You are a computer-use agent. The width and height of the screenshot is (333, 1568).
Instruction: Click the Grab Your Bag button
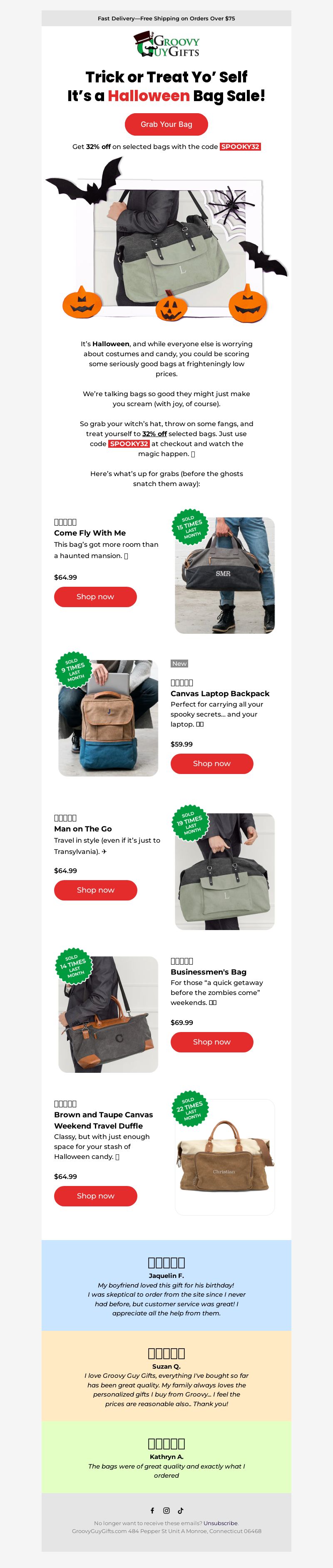point(166,124)
